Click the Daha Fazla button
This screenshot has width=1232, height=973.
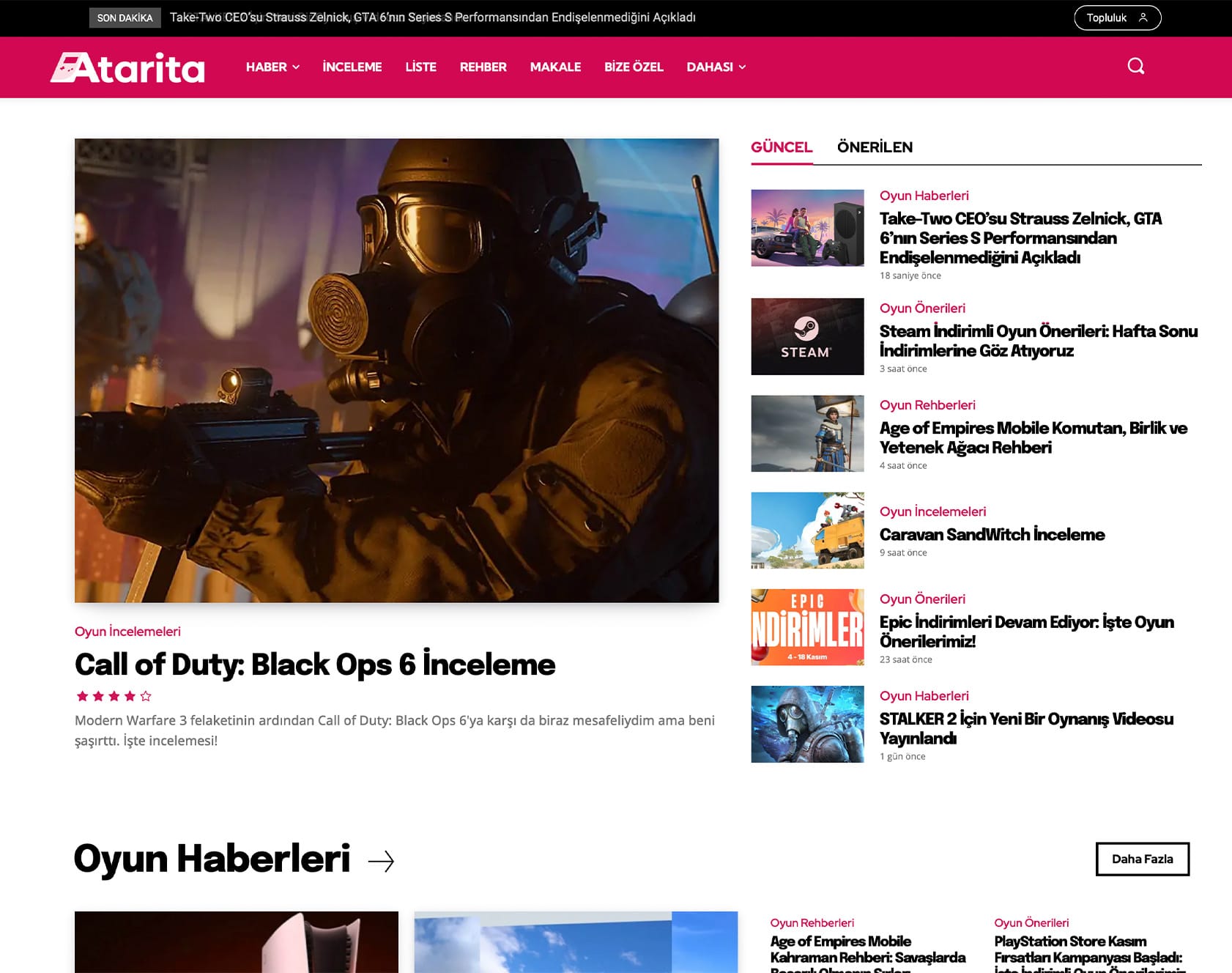coord(1143,859)
